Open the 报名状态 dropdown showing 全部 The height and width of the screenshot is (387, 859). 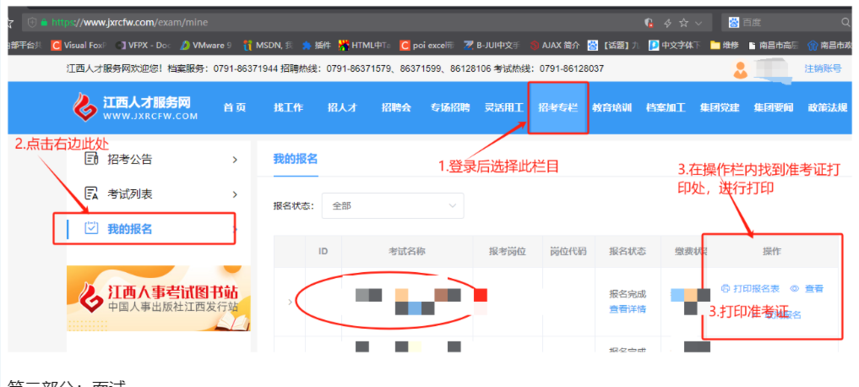pos(392,206)
